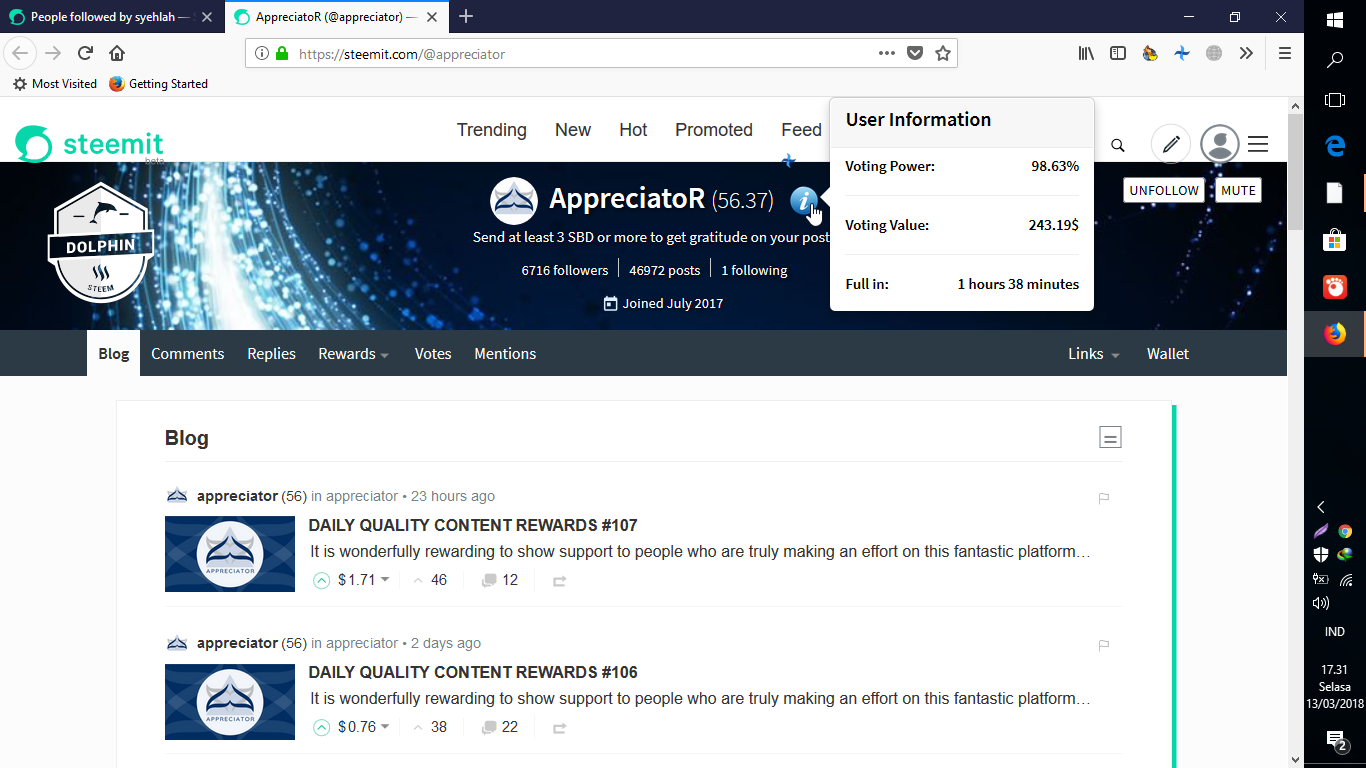This screenshot has height=768, width=1366.
Task: Expand the Rewards dropdown
Action: click(354, 354)
